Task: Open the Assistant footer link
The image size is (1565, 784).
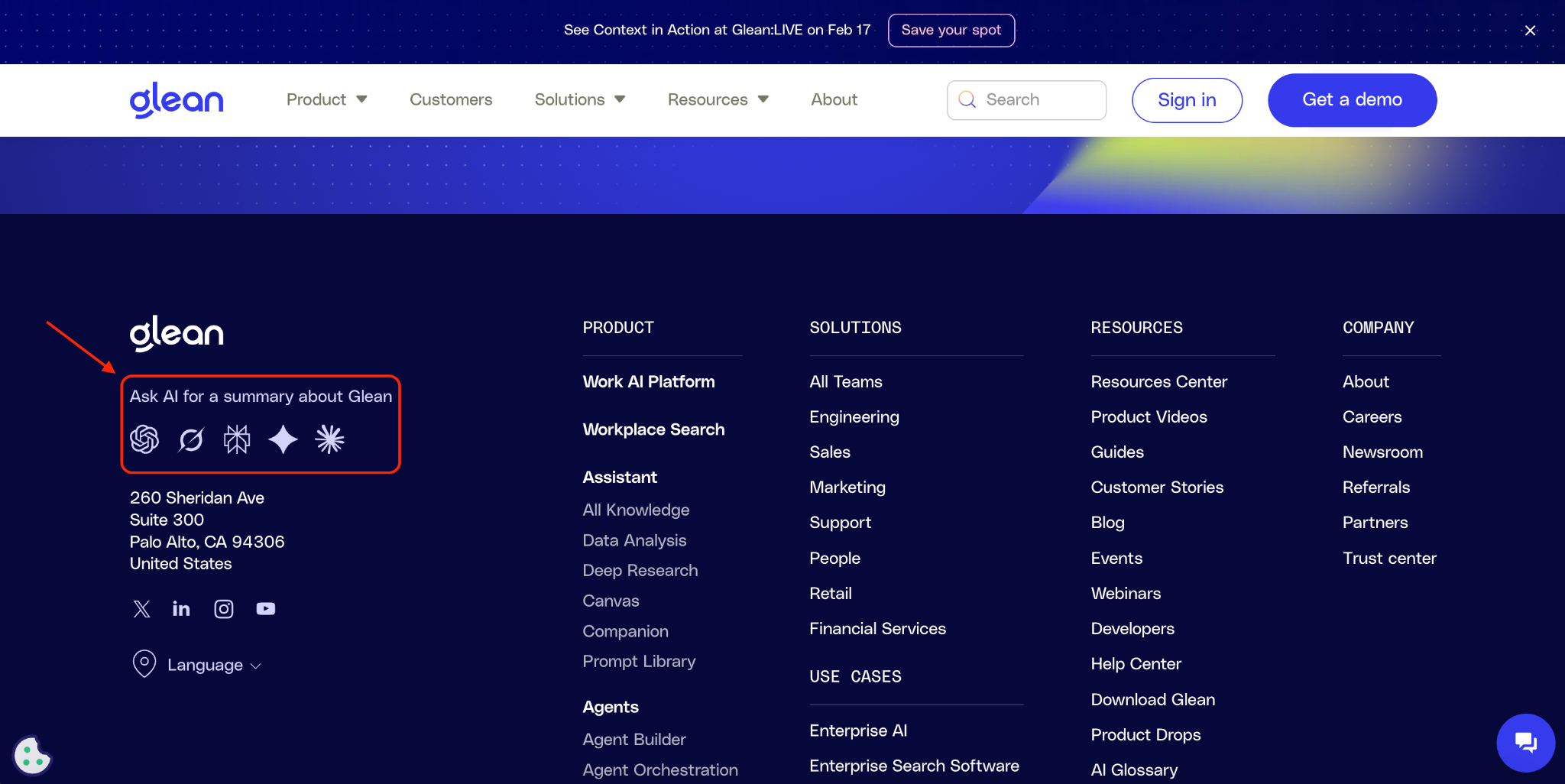Action: click(620, 477)
